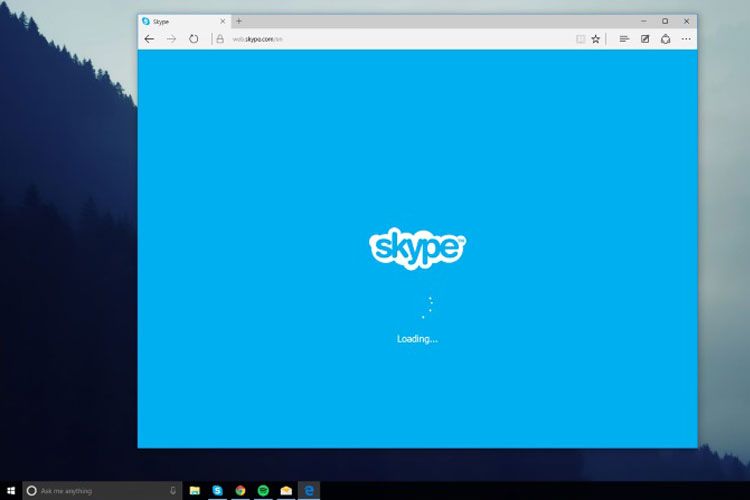Maximize the Edge window
750x500 pixels.
tap(665, 21)
